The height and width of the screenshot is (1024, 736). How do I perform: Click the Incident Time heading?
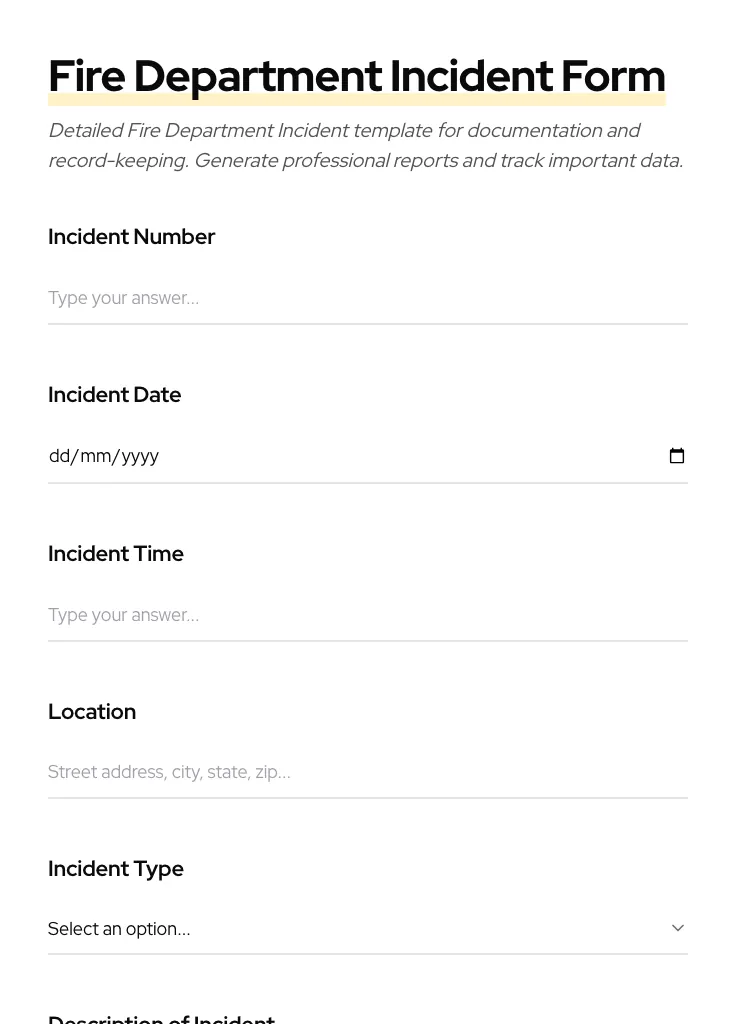point(115,553)
